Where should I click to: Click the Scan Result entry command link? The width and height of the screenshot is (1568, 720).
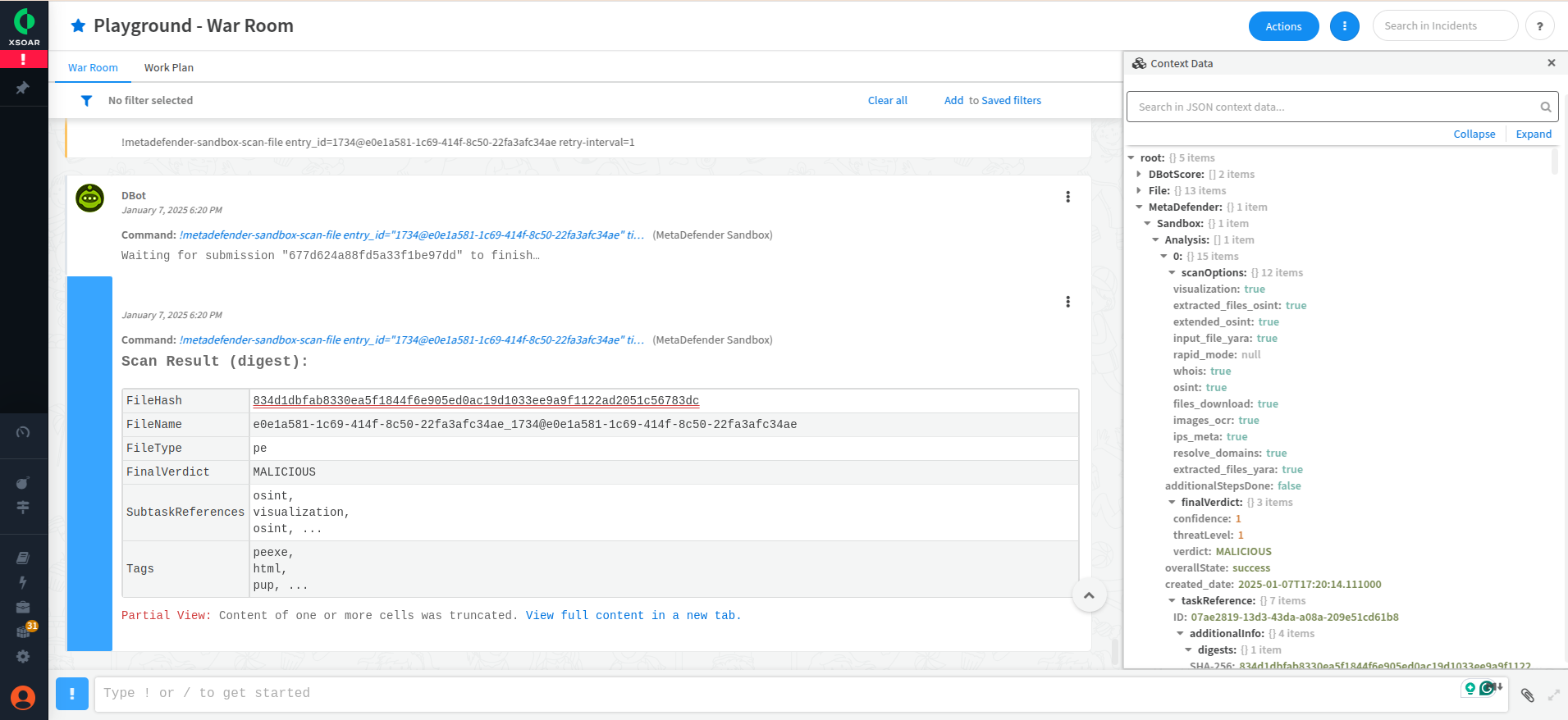(411, 340)
